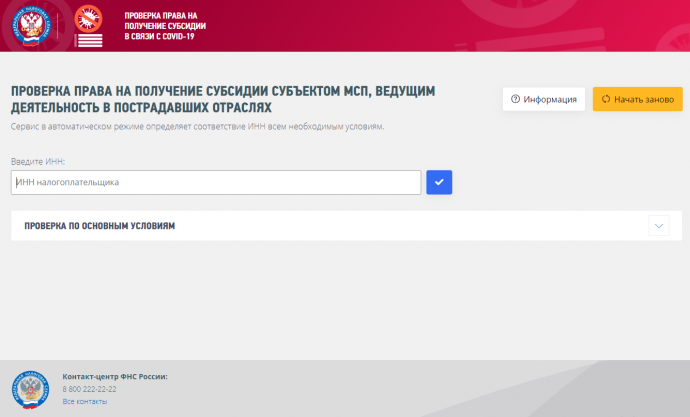Submit ИНН with blue checkmark button
Viewport: 690px width, 417px height.
(439, 182)
